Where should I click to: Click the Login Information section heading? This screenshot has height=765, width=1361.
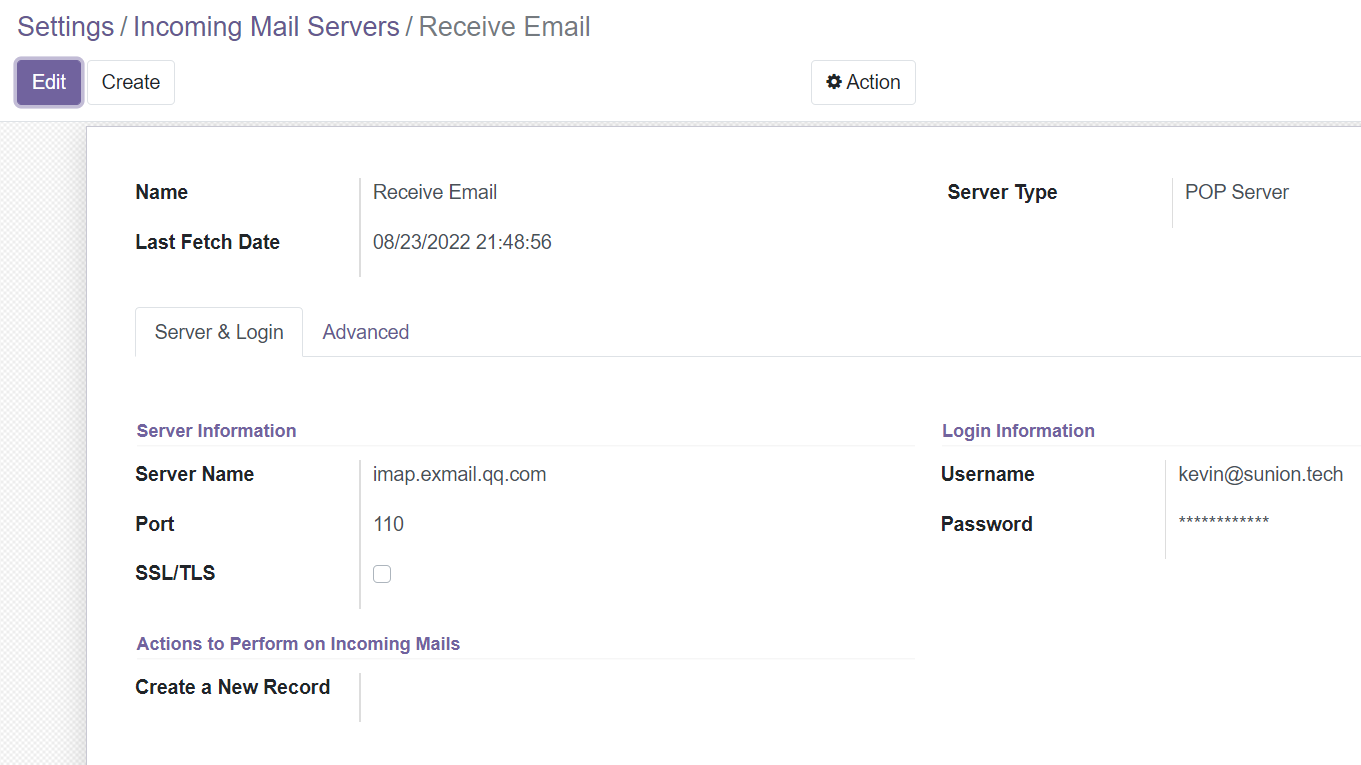click(x=1018, y=431)
